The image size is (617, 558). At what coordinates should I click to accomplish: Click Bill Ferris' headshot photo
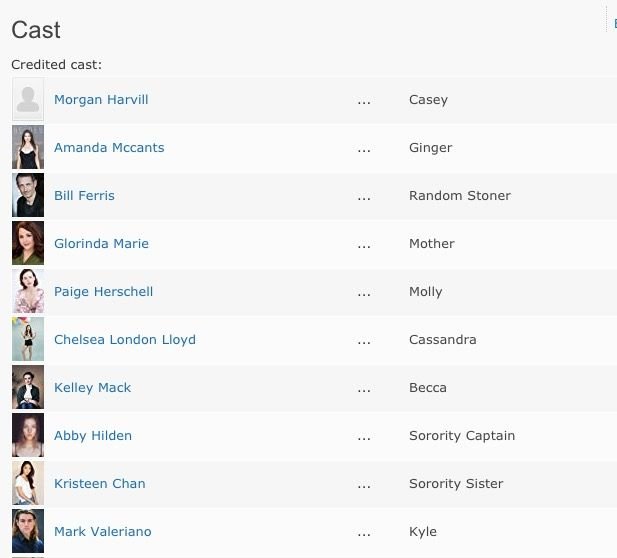(x=28, y=196)
